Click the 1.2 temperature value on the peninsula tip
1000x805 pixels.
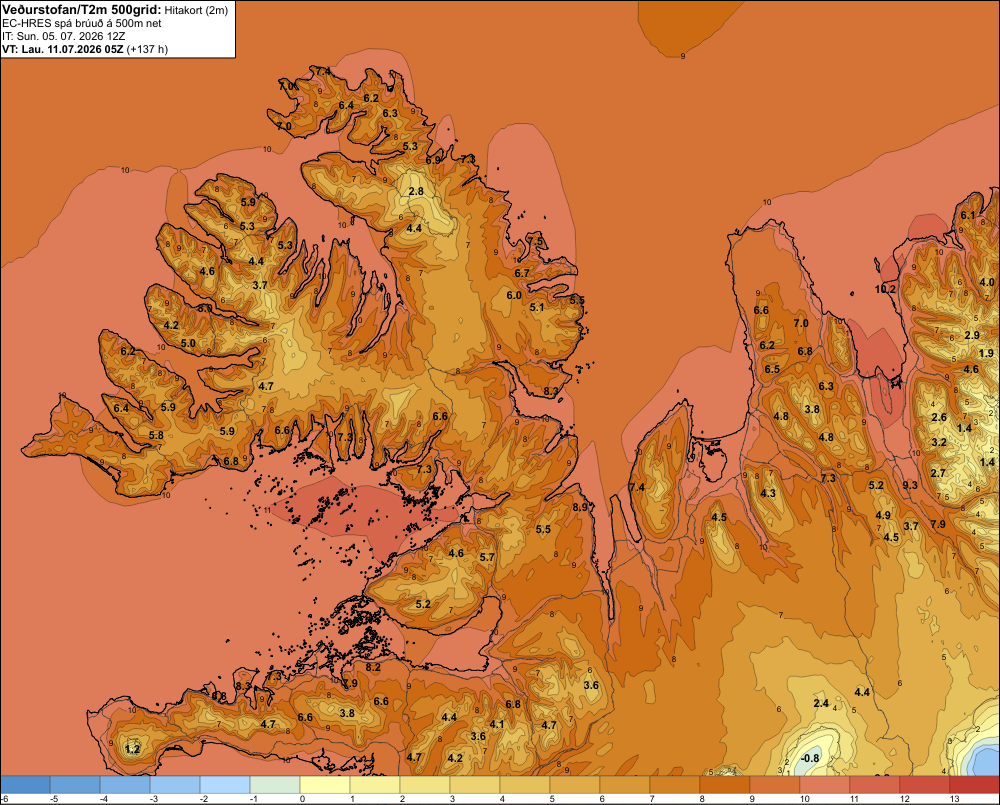point(132,749)
